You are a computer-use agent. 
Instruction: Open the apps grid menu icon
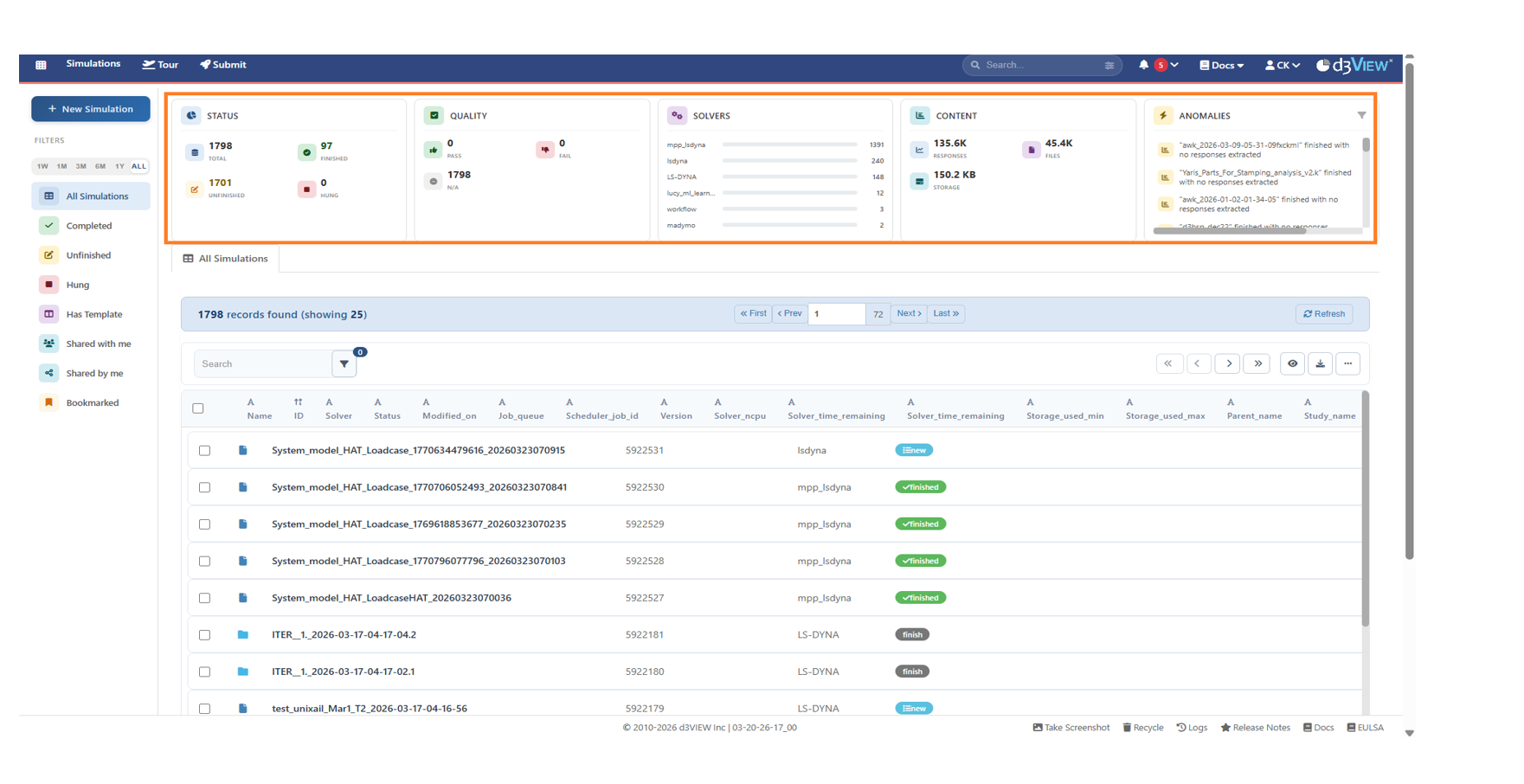[41, 65]
